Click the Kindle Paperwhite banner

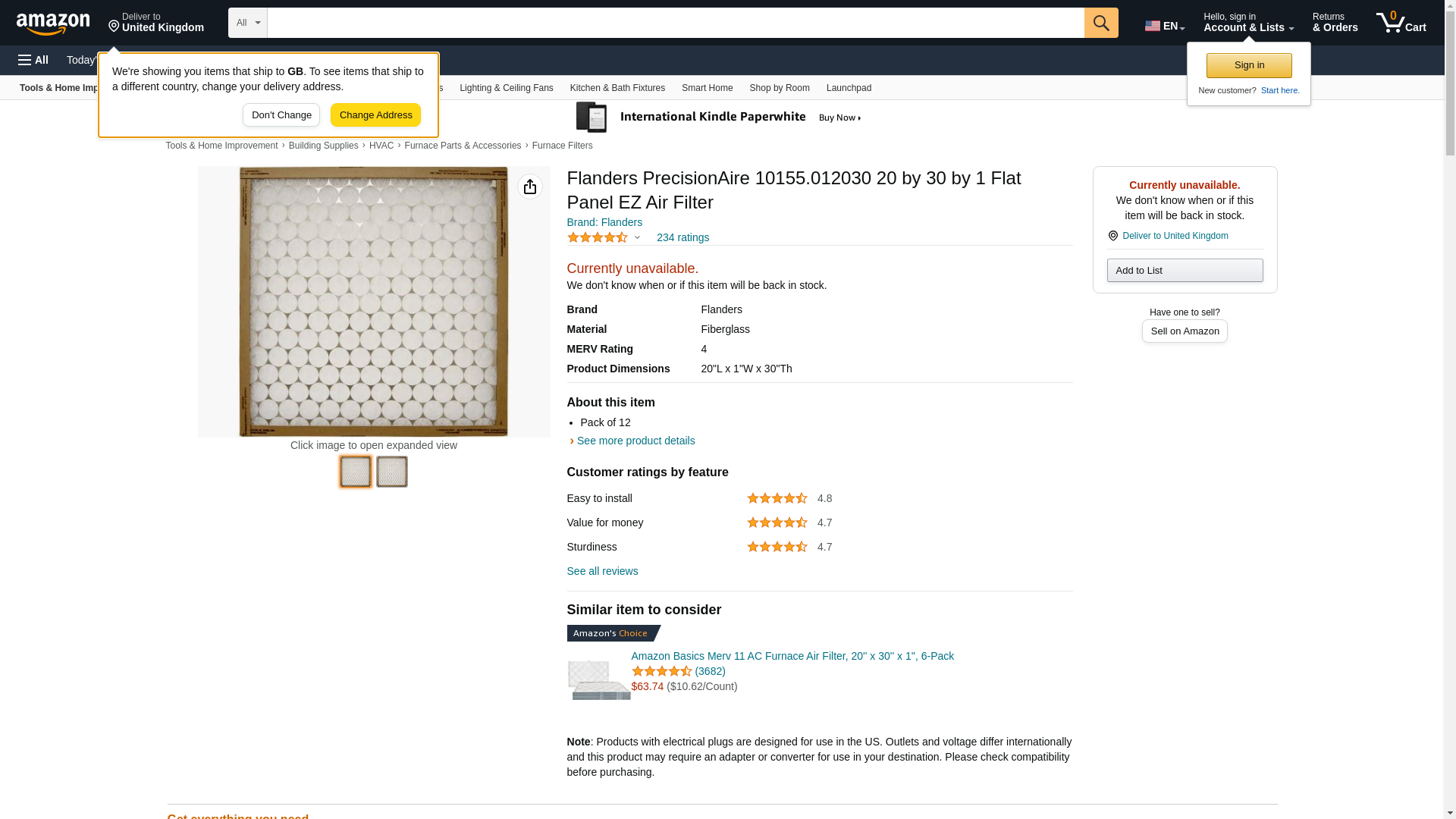click(x=719, y=118)
